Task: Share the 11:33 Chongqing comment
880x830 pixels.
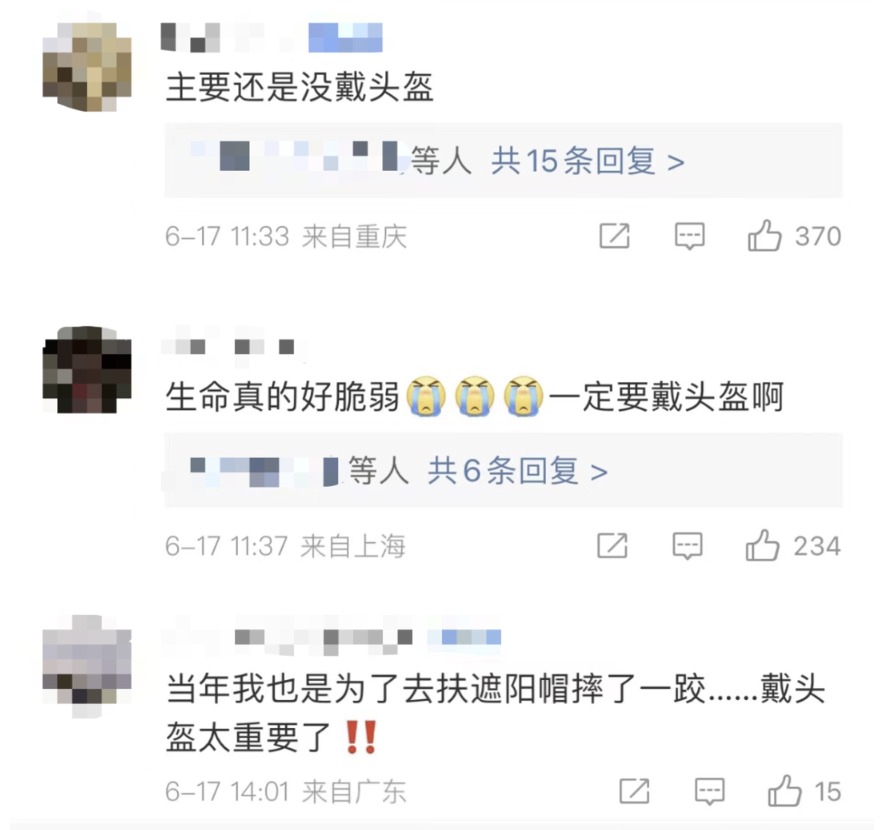Action: 615,236
